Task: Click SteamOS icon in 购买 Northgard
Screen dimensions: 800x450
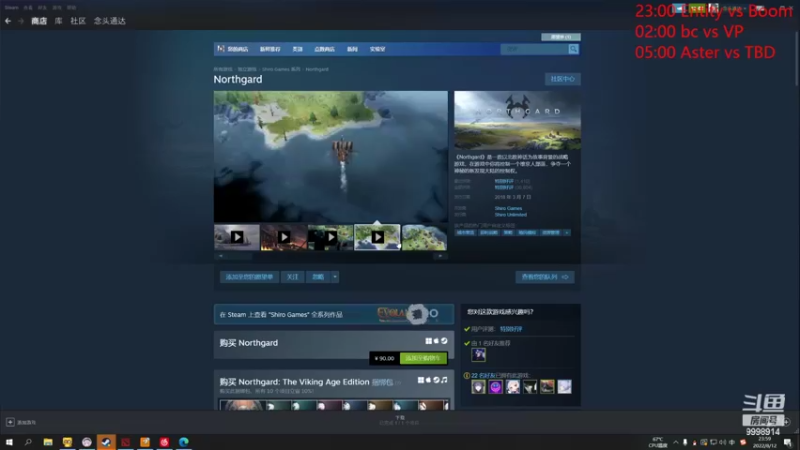Action: (x=444, y=341)
